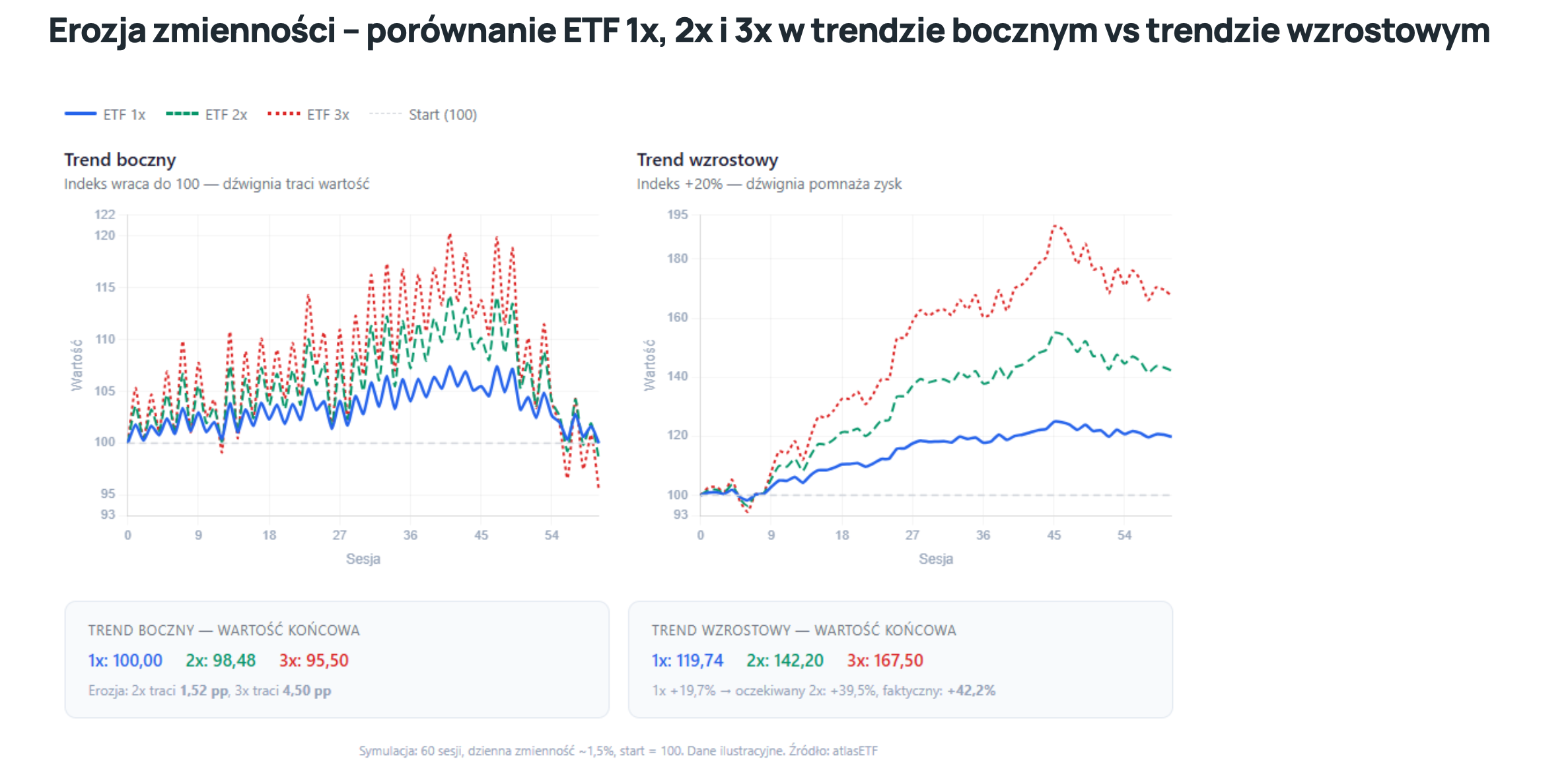
Task: Click the main "Erozja zmienności" page title
Action: [769, 30]
